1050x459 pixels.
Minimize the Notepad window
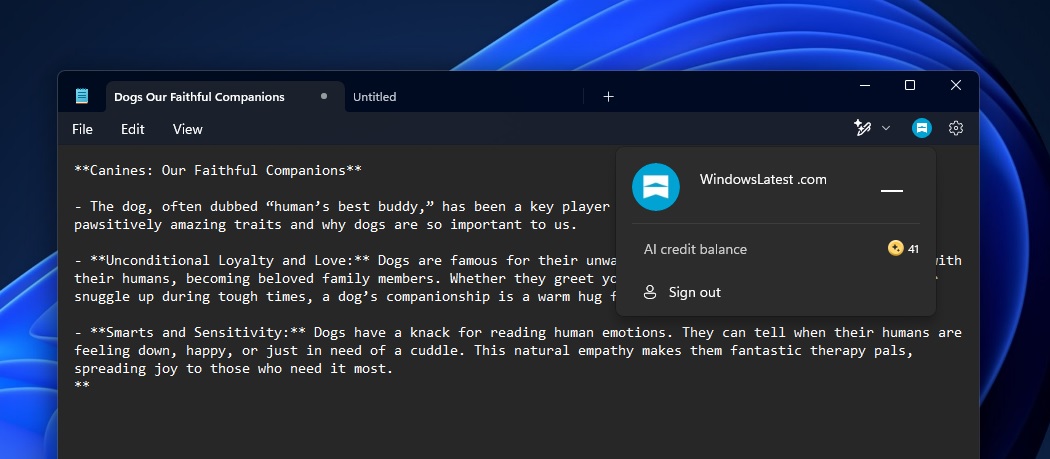point(865,85)
